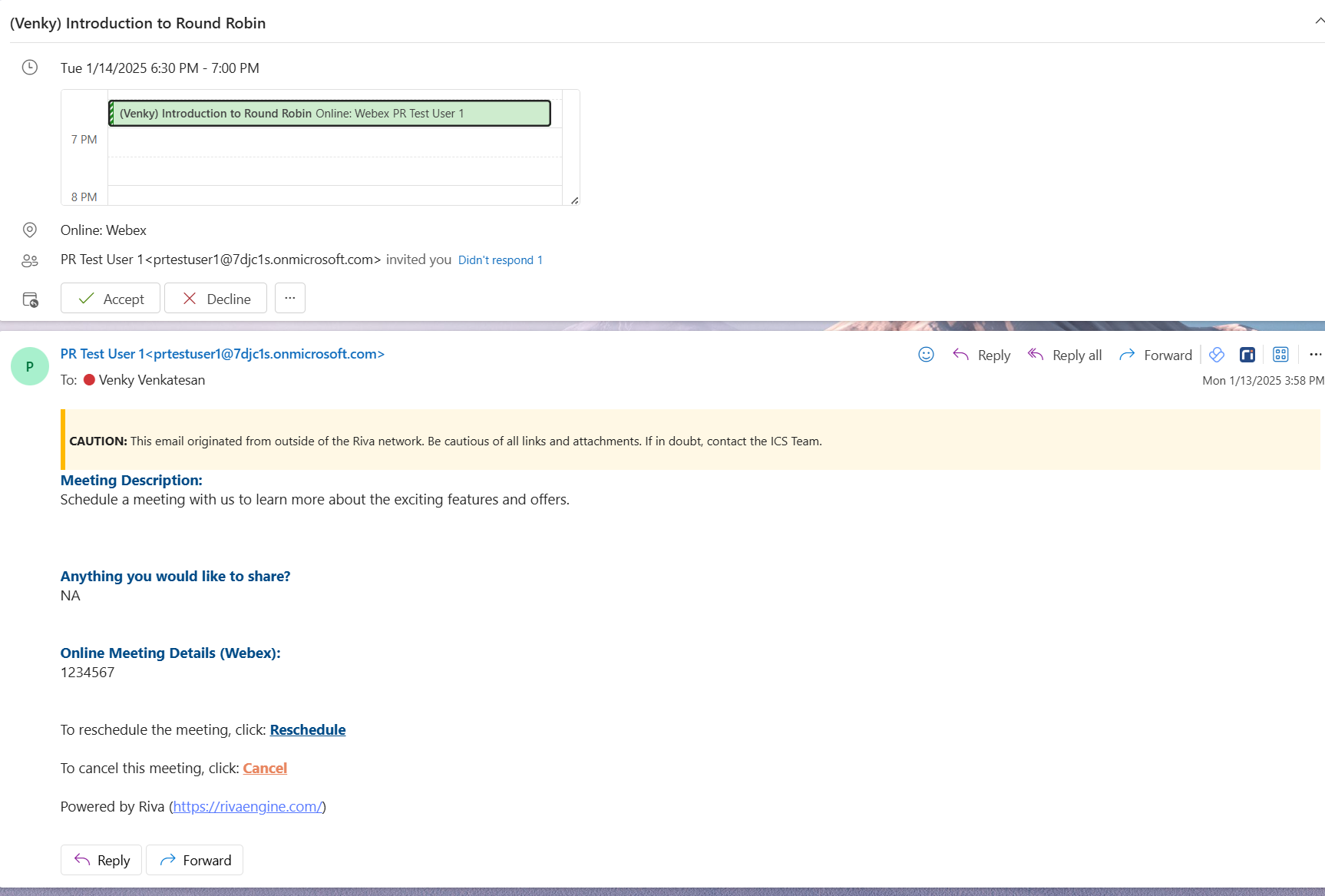Screen dimensions: 1325x896
Task: Open the Apps grid icon
Action: click(1280, 354)
